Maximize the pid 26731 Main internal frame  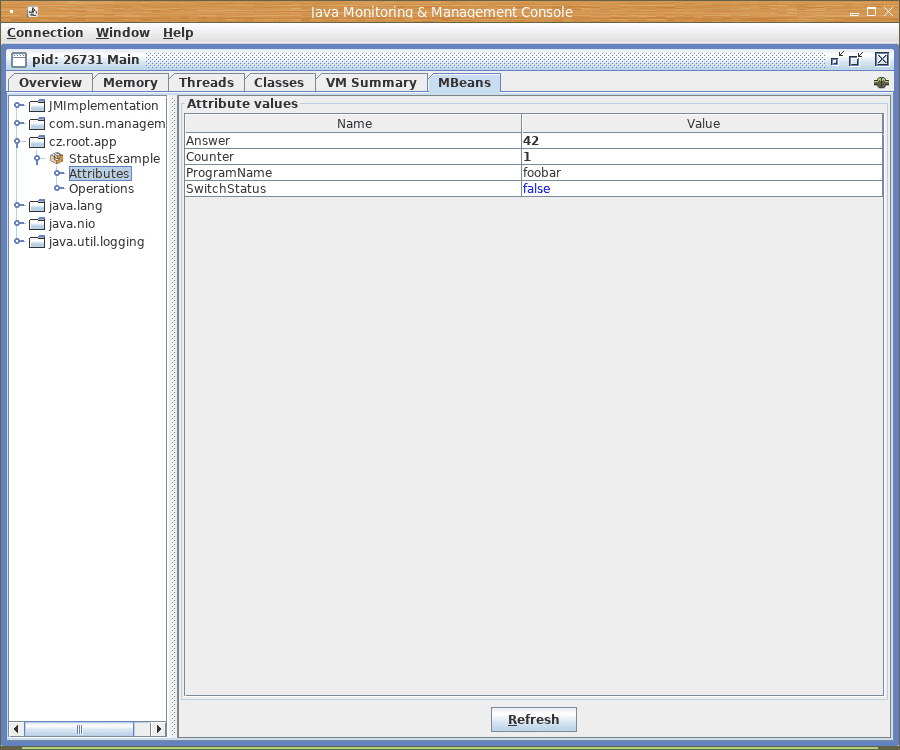(856, 59)
